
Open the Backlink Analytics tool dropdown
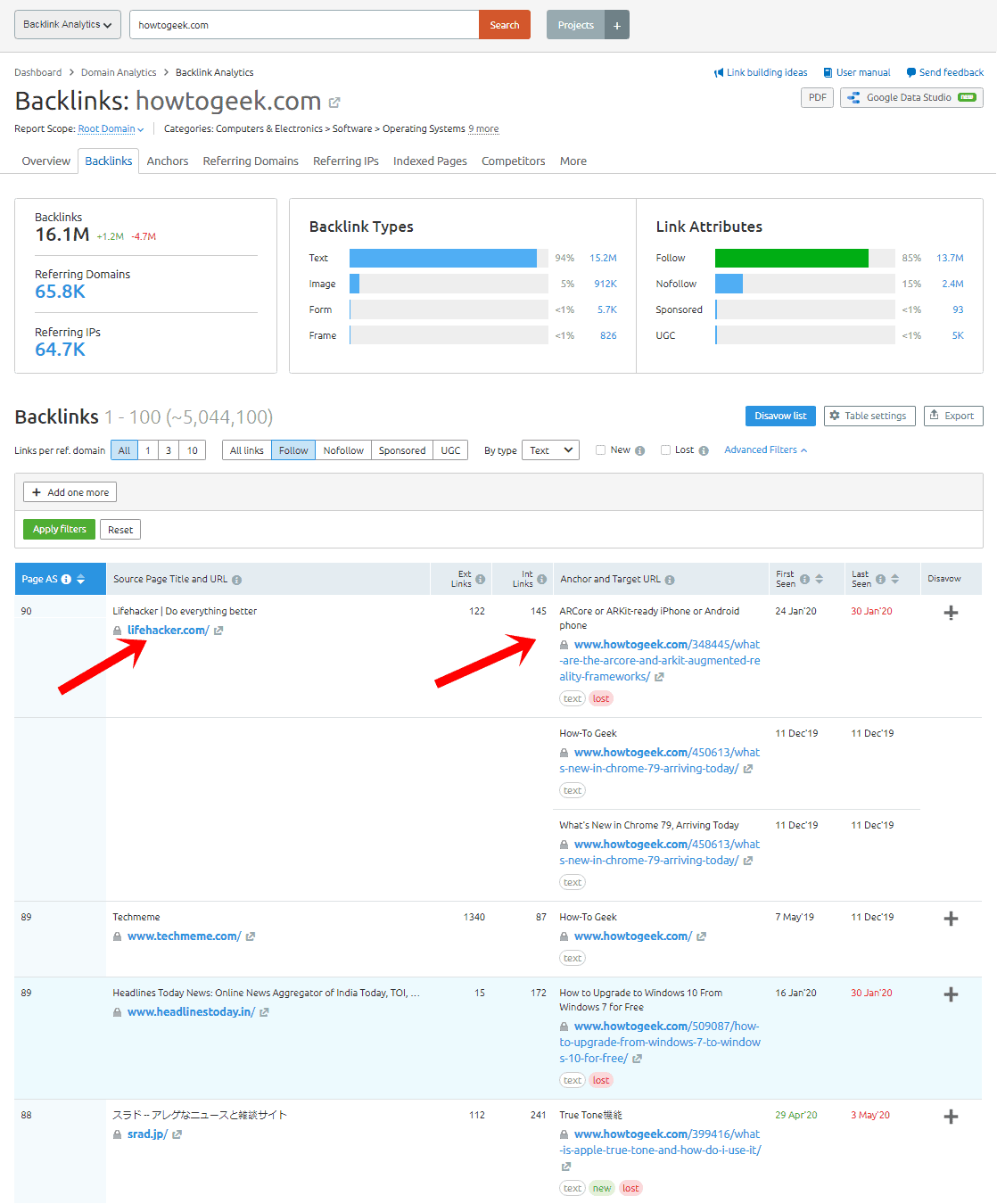click(68, 25)
